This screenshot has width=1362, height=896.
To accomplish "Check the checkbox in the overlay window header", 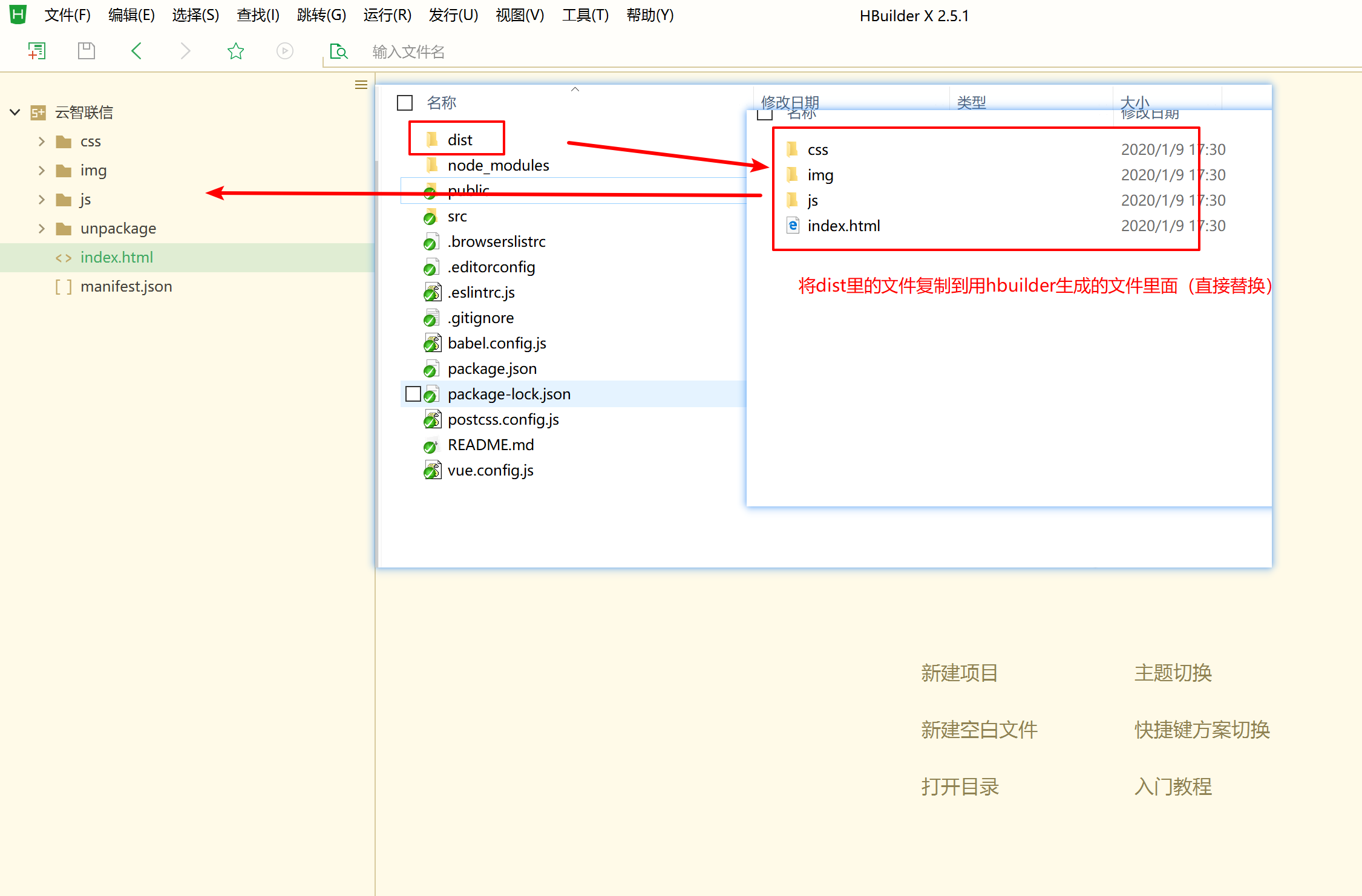I will click(x=764, y=114).
